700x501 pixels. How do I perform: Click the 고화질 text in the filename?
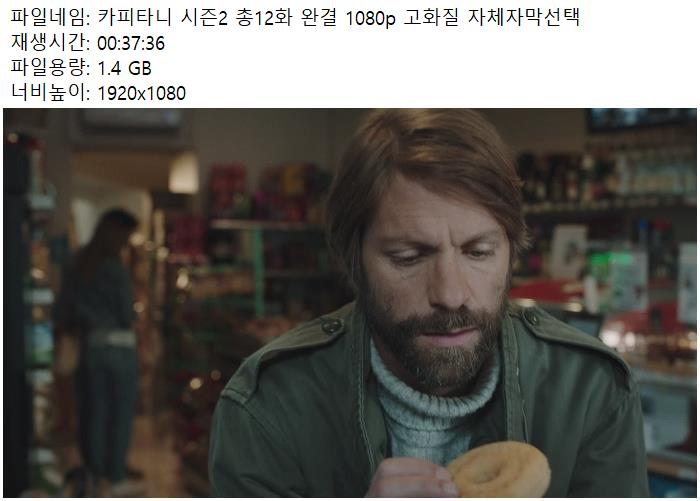(431, 18)
